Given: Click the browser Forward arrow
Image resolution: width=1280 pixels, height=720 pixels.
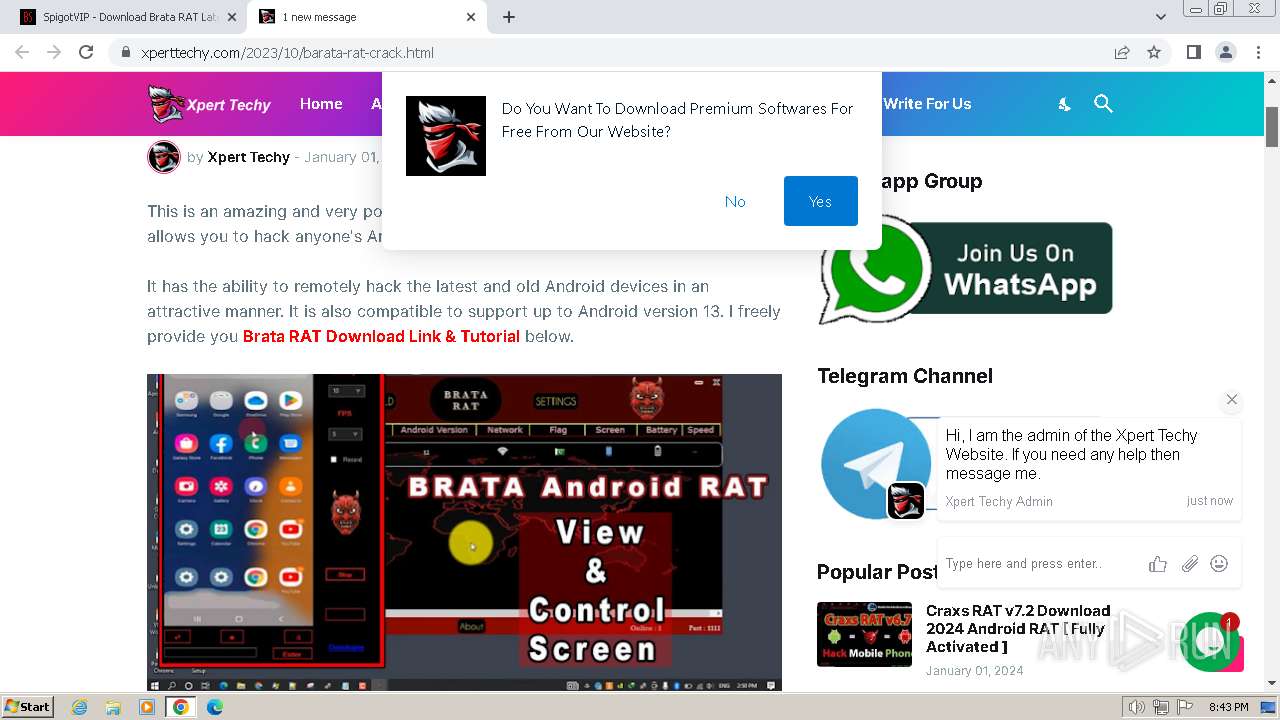Looking at the screenshot, I should point(54,52).
